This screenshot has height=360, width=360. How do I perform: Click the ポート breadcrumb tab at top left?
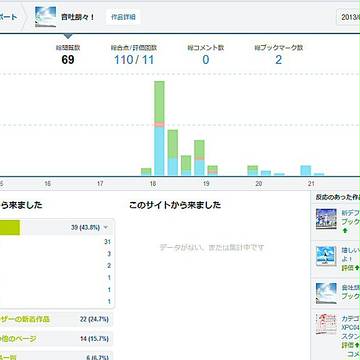point(9,17)
